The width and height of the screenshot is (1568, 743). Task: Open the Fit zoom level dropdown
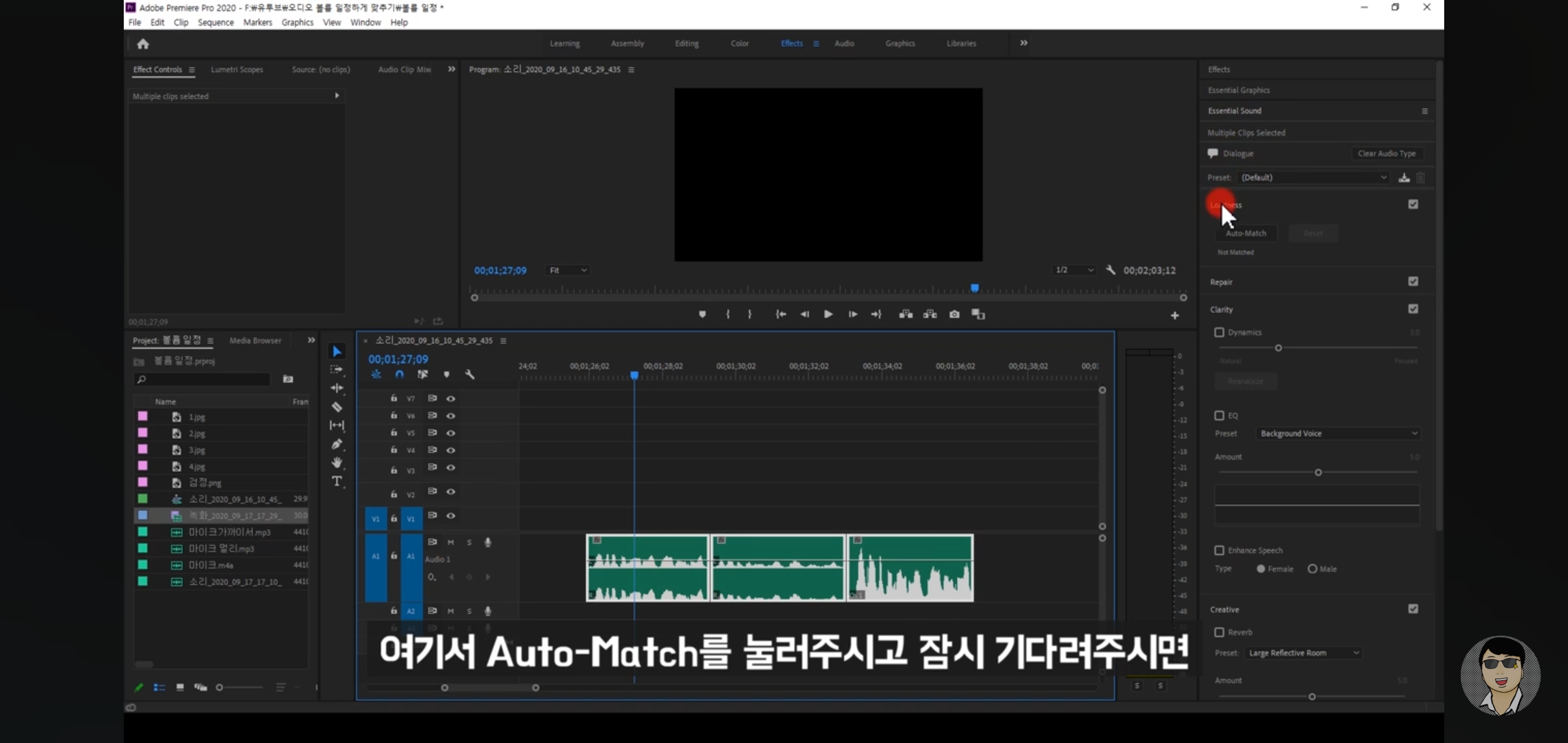coord(567,270)
